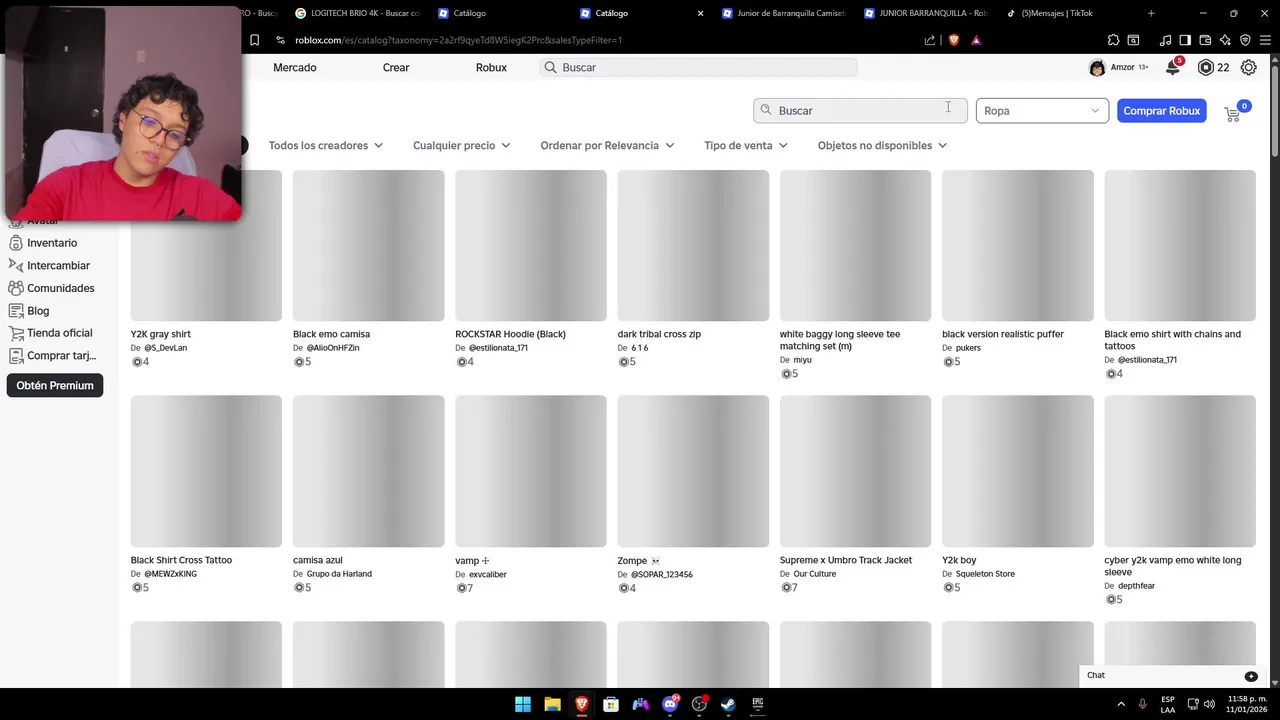This screenshot has height=720, width=1280.
Task: Click the top navigation Buscar search box
Action: pos(698,67)
